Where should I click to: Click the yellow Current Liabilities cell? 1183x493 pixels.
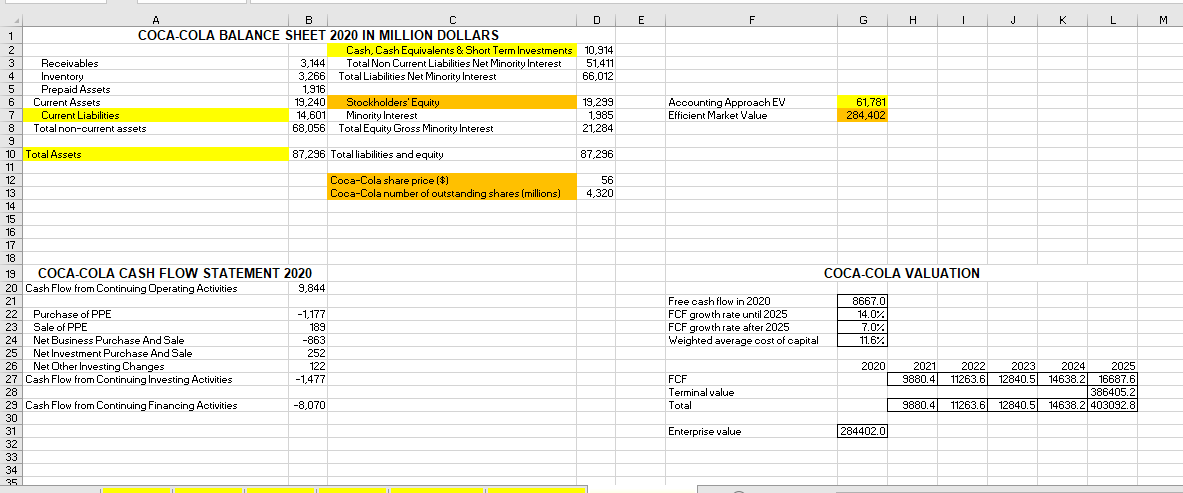(x=156, y=116)
